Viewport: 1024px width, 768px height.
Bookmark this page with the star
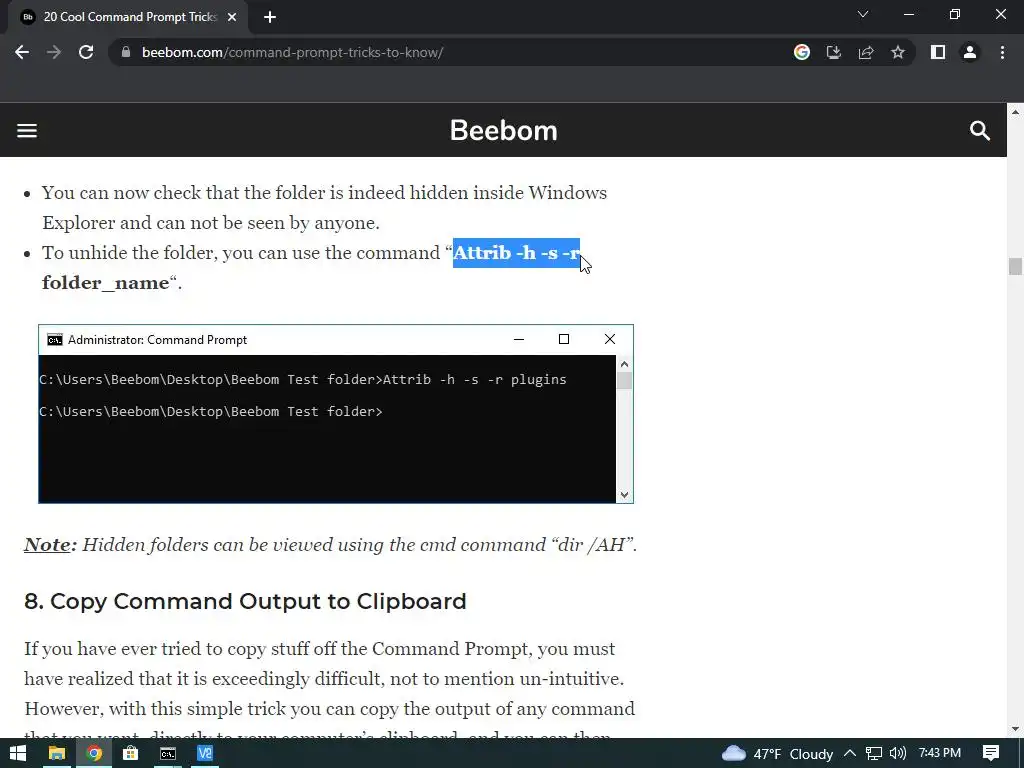pyautogui.click(x=898, y=52)
